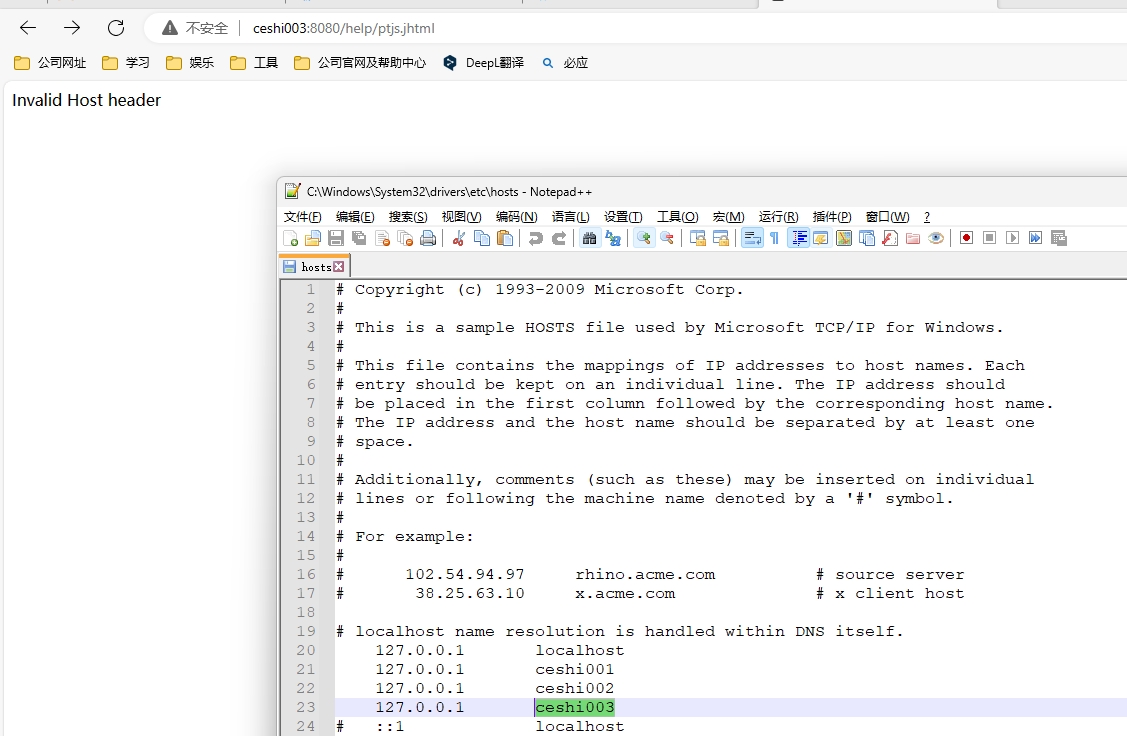The image size is (1127, 736).
Task: Open the 公司网址 bookmark folder
Action: pyautogui.click(x=51, y=63)
